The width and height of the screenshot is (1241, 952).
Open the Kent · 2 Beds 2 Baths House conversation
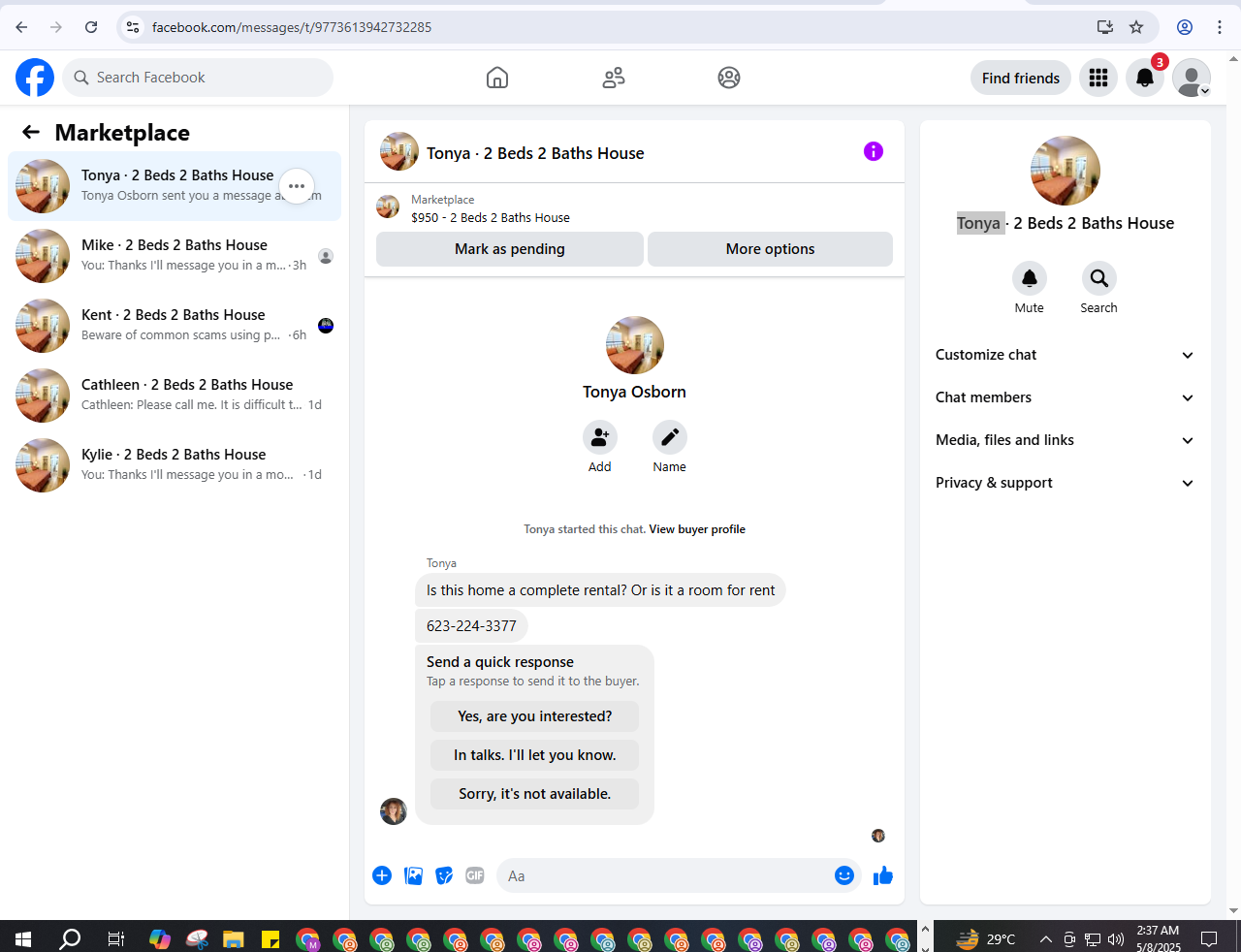(x=175, y=326)
